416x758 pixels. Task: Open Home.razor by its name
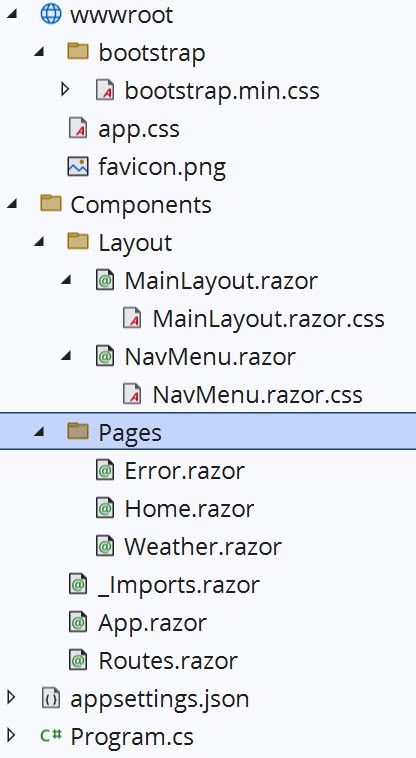(189, 509)
